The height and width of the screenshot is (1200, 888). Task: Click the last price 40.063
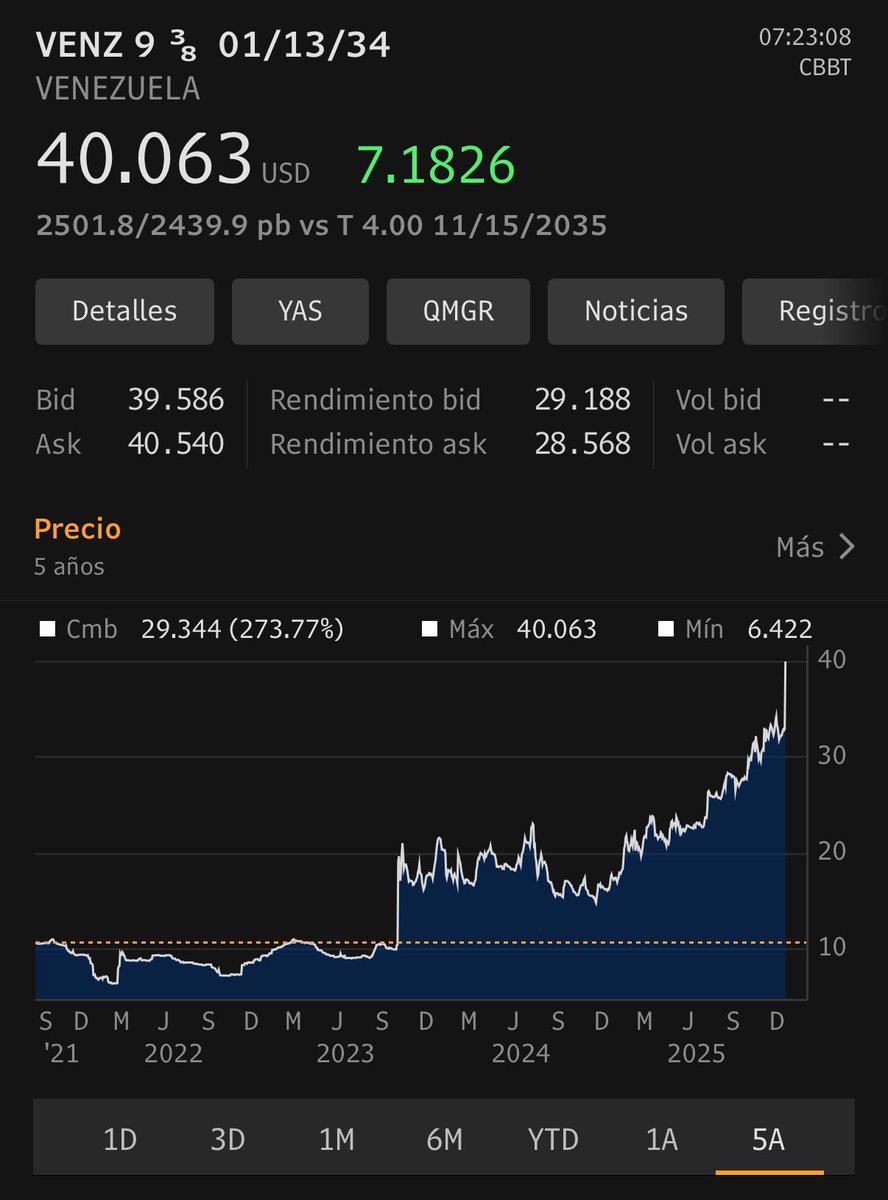coord(144,159)
